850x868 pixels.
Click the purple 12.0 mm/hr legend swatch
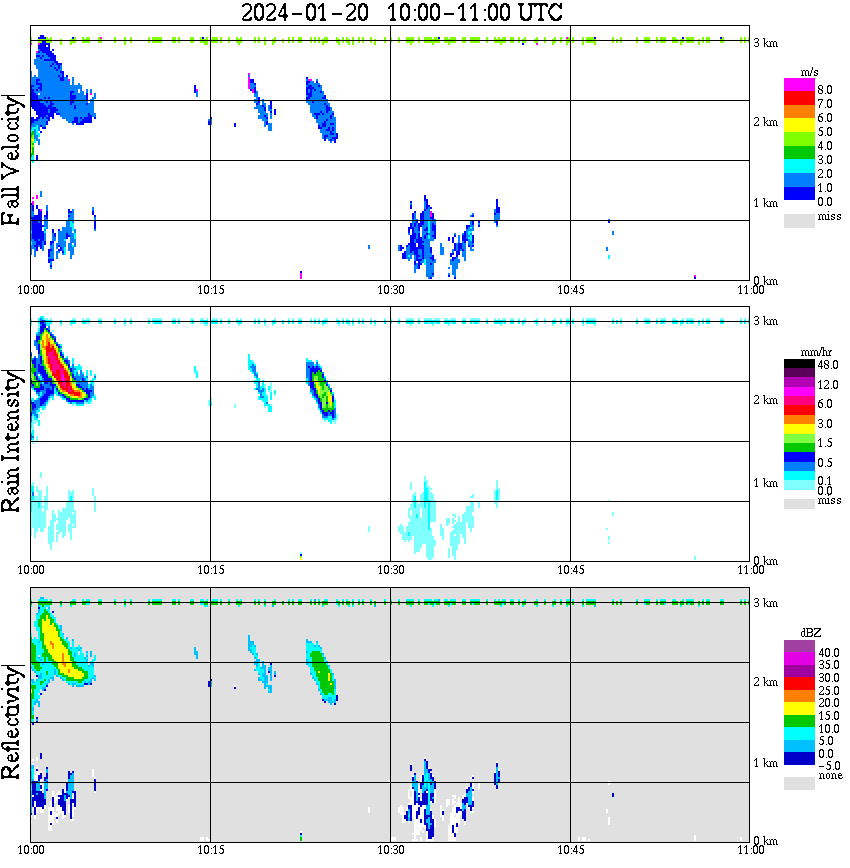point(799,383)
